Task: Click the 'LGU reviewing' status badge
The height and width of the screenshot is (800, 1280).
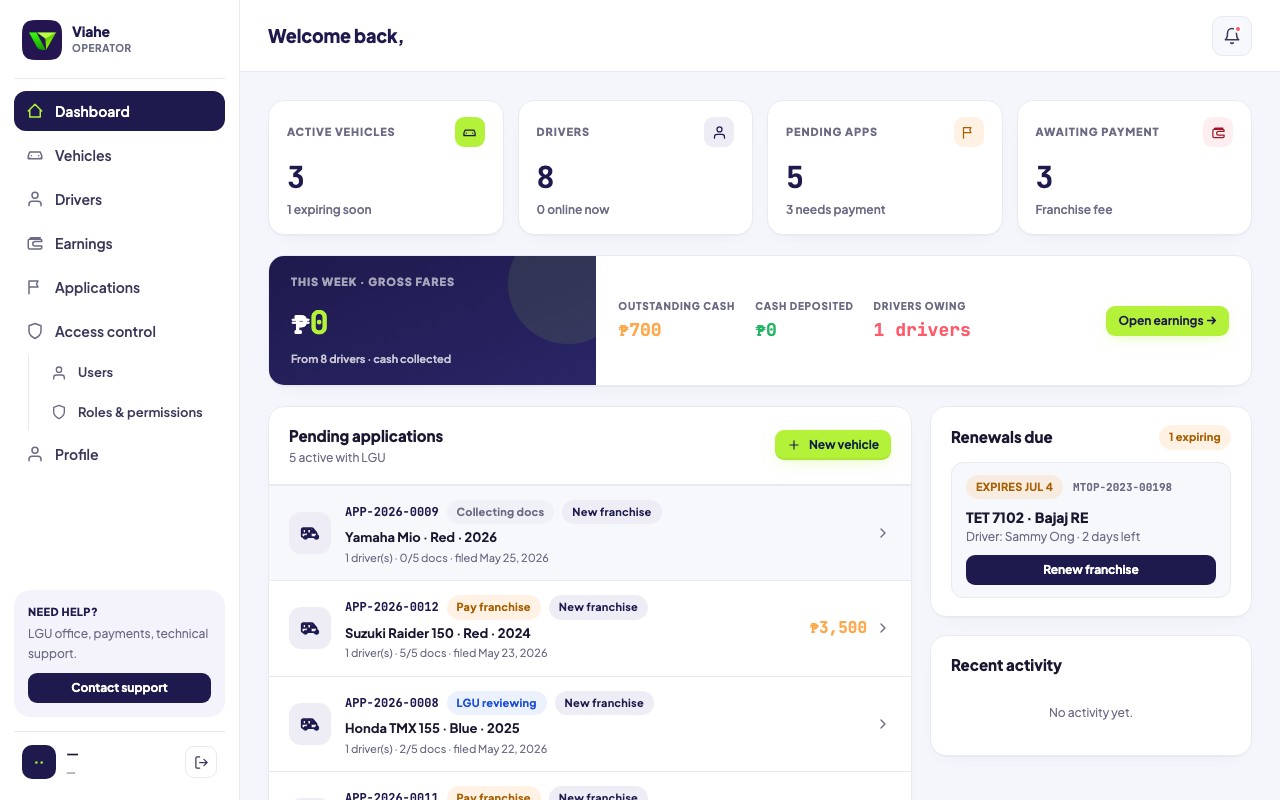Action: 496,703
